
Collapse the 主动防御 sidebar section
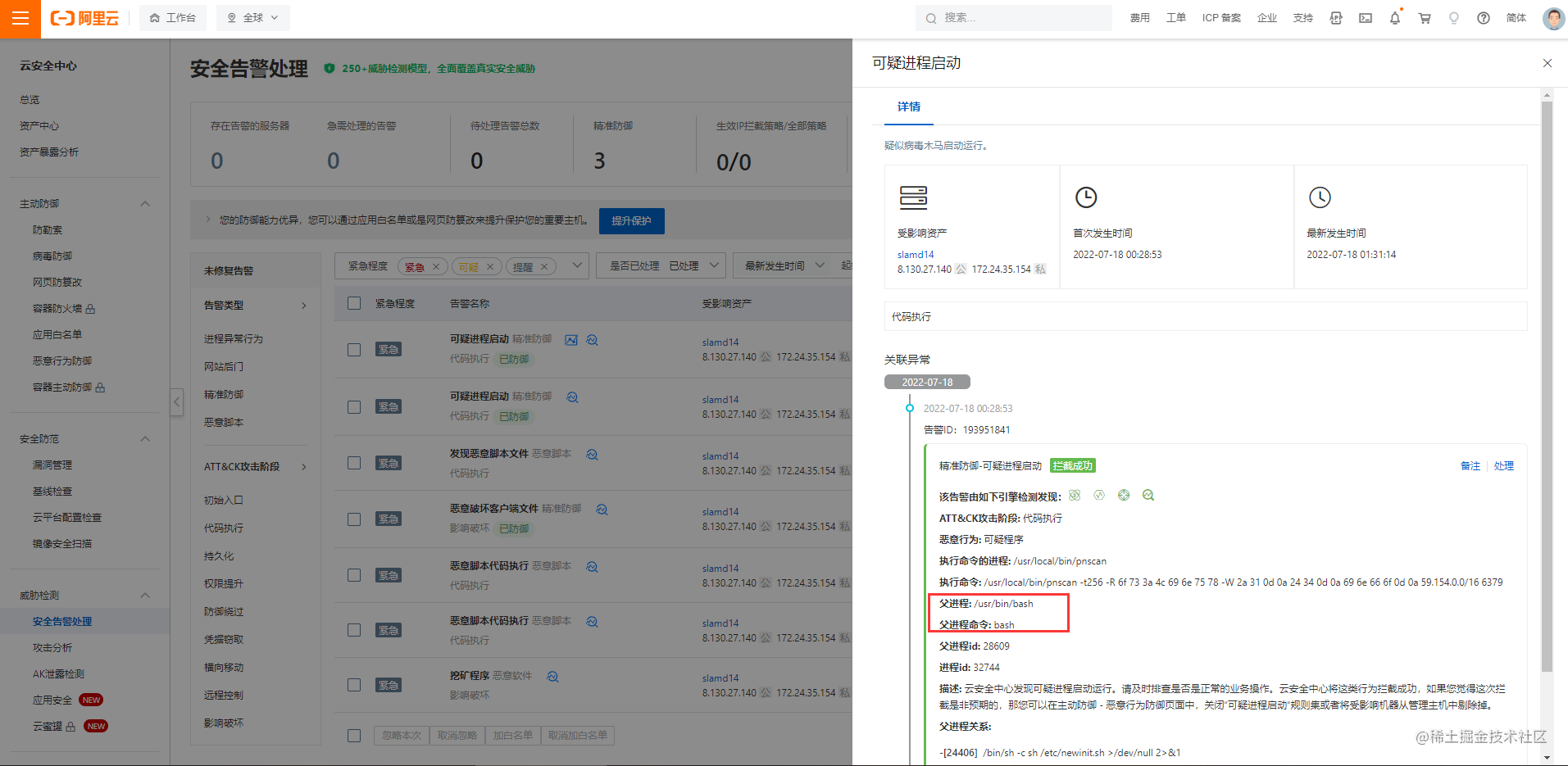point(145,203)
